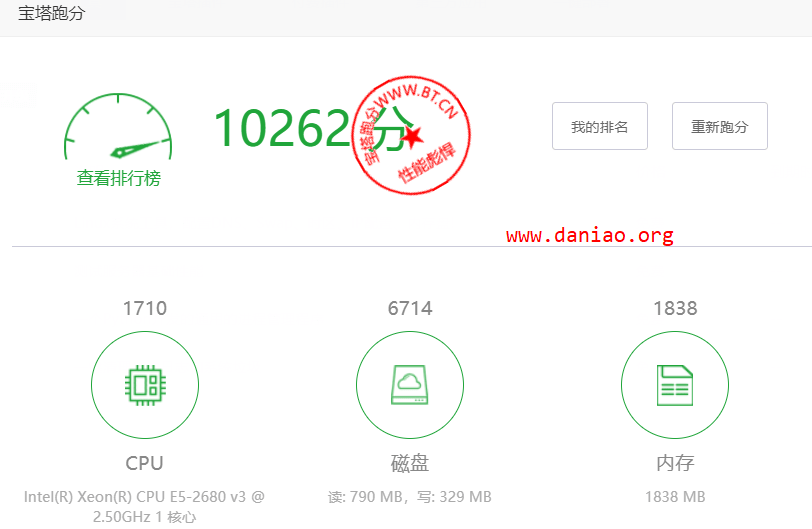Click the speedometer gauge icon
This screenshot has width=812, height=529.
pos(118,127)
